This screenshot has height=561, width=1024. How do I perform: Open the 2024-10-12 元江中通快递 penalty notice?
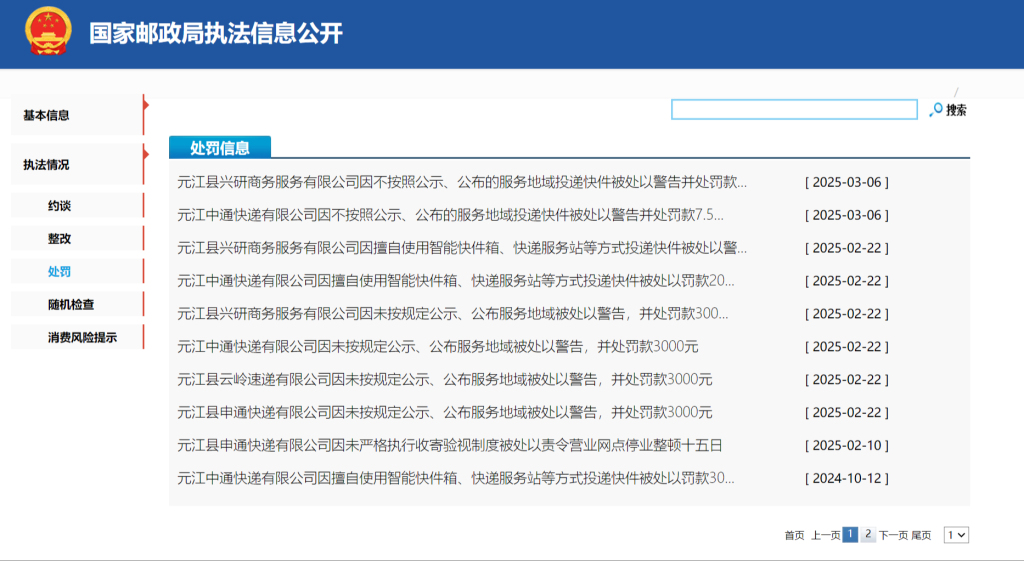pyautogui.click(x=455, y=478)
